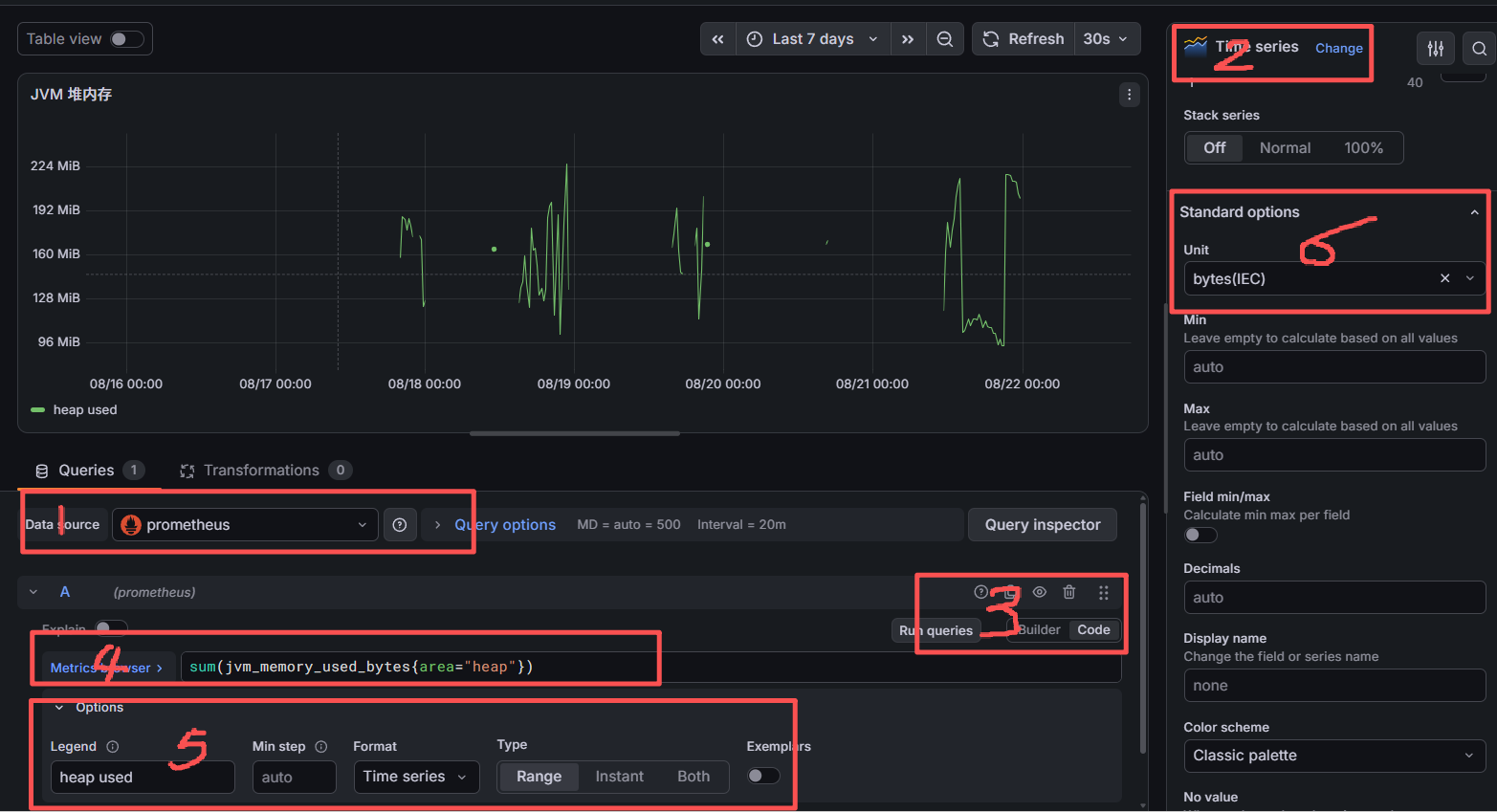Set Stack series to Off

[1215, 148]
